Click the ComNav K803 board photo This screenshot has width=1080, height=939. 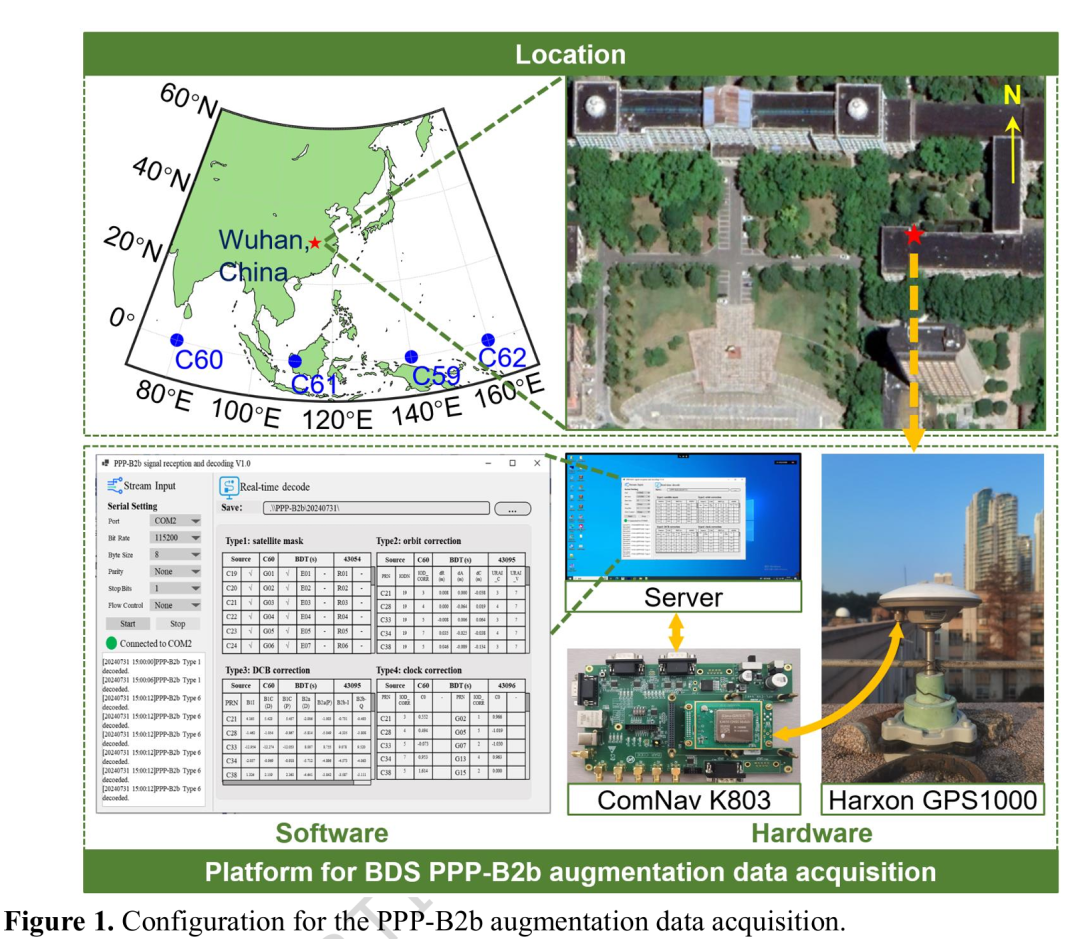[684, 715]
